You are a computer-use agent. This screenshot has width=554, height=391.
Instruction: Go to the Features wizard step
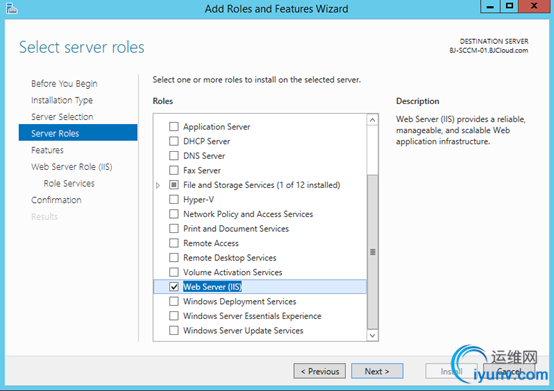[x=47, y=150]
